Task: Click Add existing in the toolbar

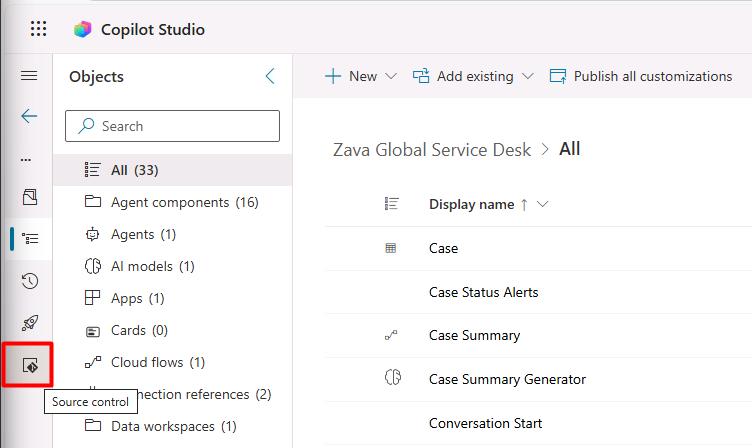Action: coord(464,76)
